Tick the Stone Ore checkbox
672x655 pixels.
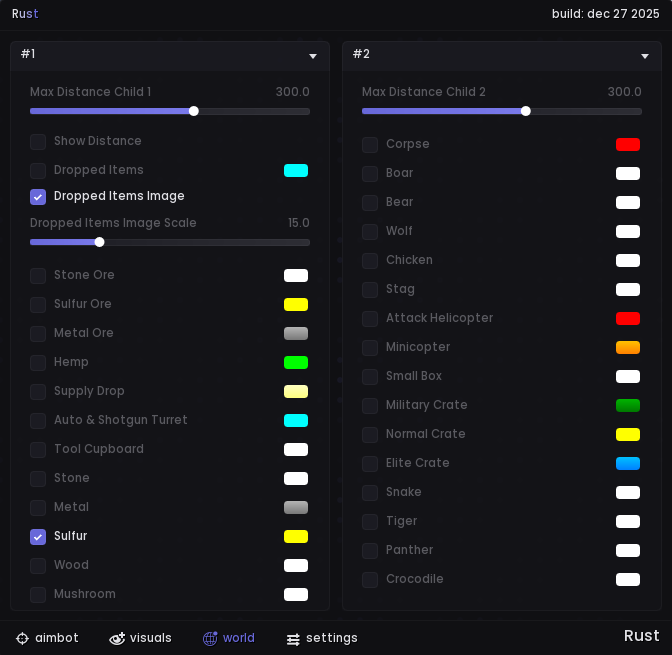[x=38, y=276]
